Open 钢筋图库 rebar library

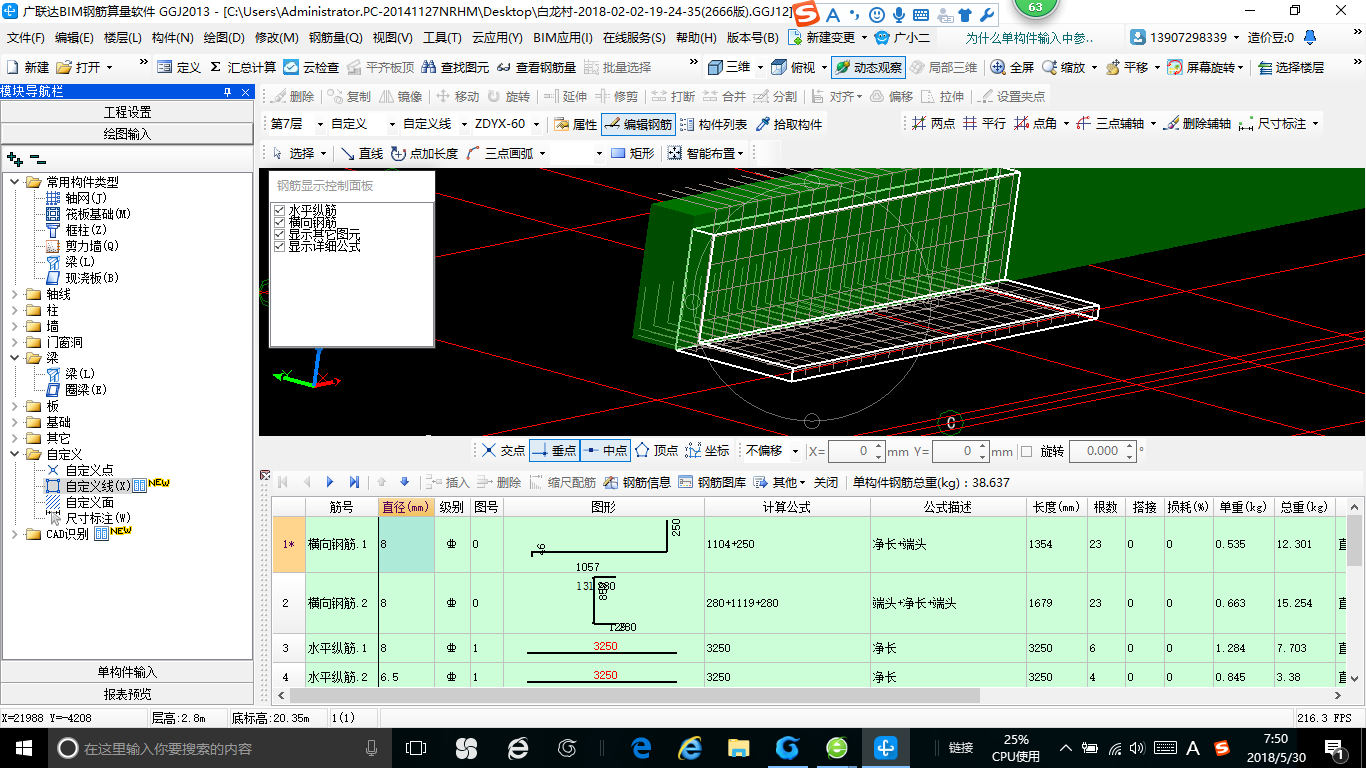[x=712, y=482]
